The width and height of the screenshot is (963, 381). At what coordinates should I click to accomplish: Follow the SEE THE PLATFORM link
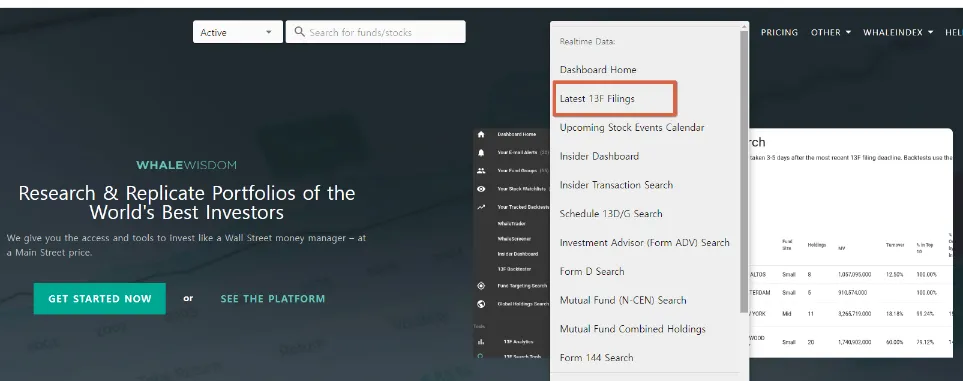pos(273,299)
